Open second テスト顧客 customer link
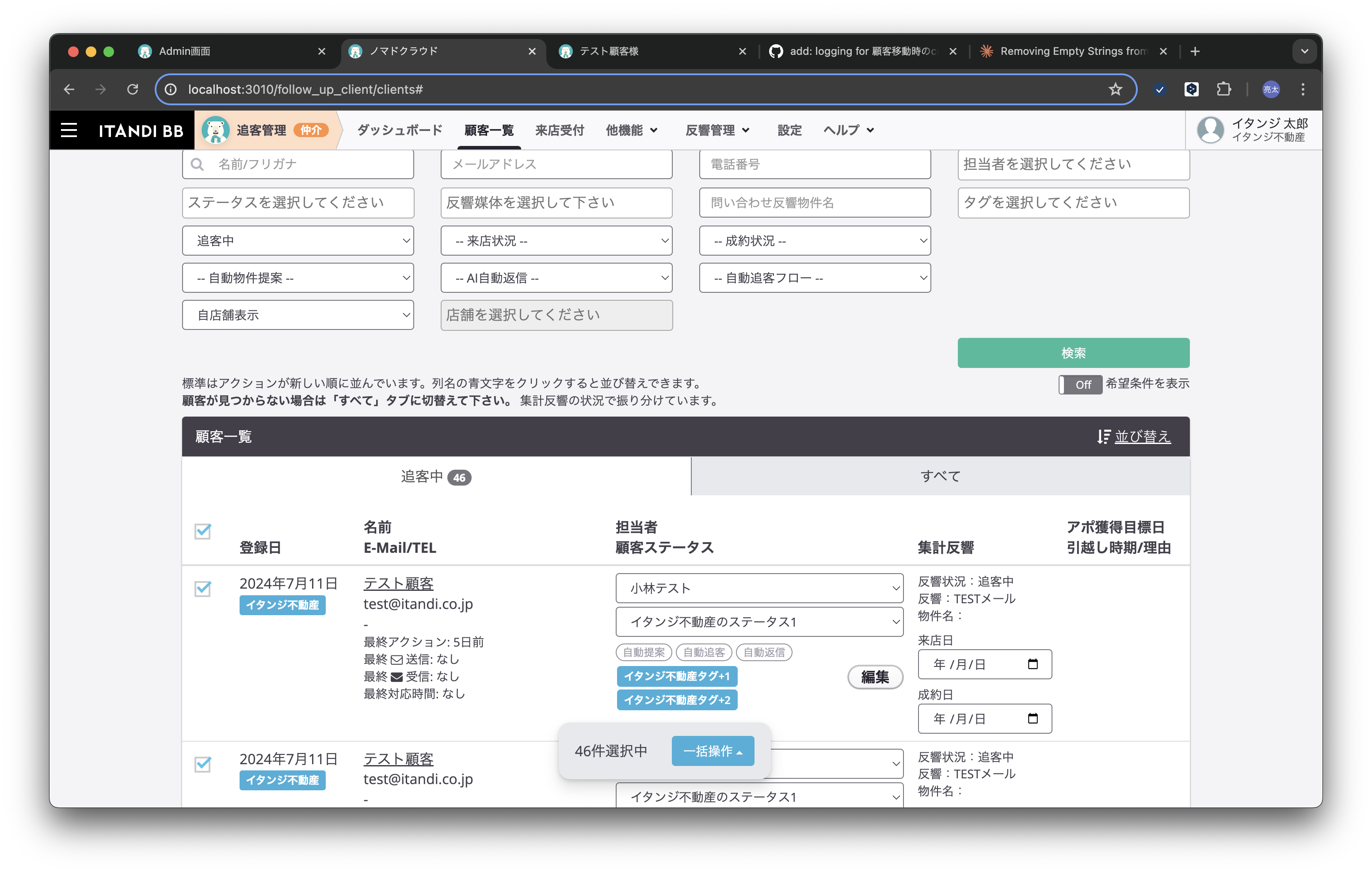This screenshot has height=873, width=1372. (x=398, y=759)
